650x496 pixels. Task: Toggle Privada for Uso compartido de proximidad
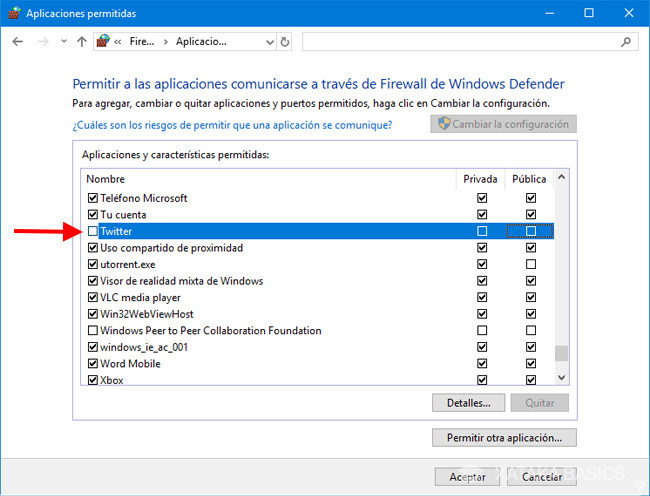click(x=482, y=248)
